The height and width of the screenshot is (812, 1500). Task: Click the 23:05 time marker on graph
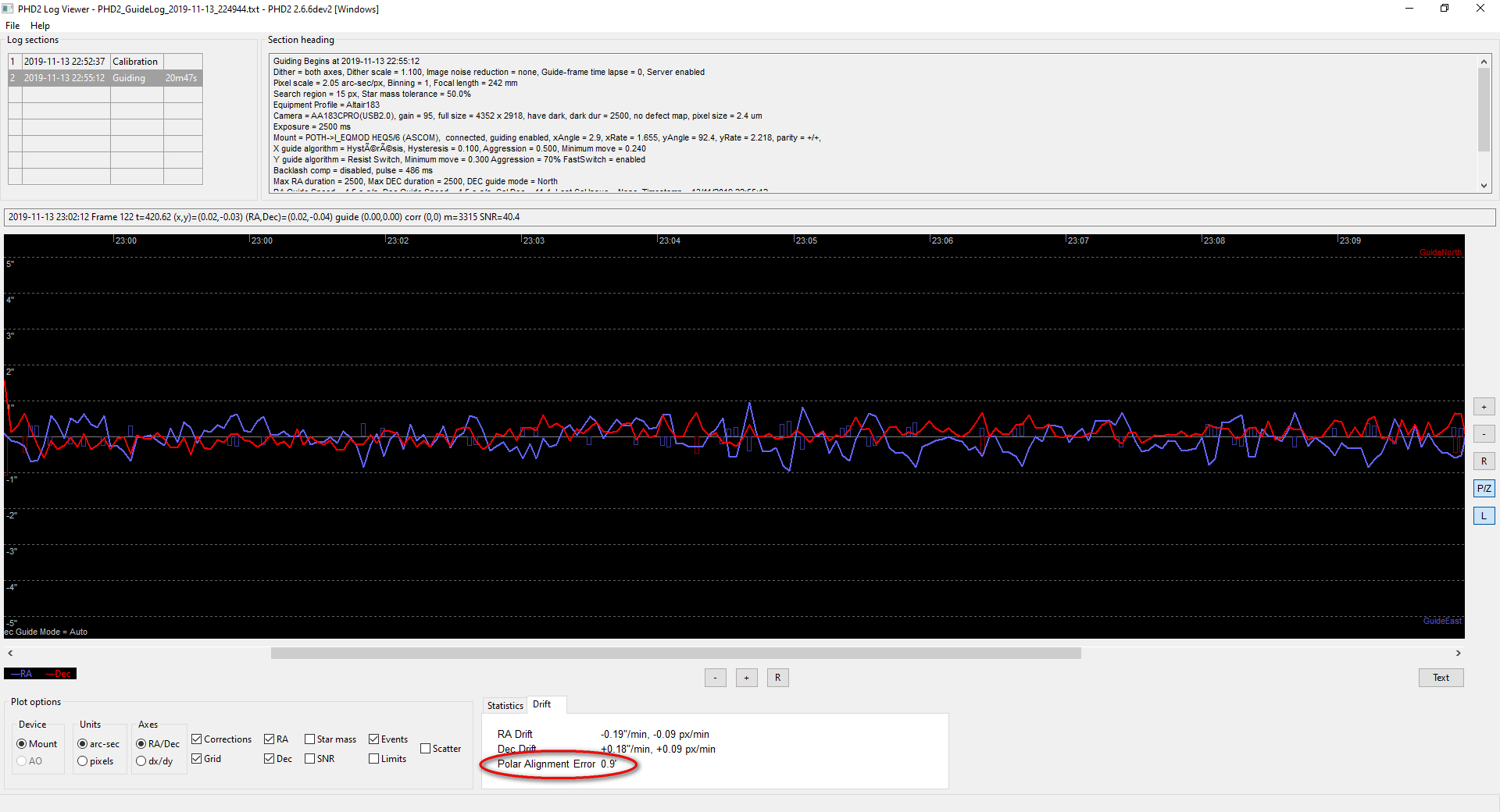[806, 240]
